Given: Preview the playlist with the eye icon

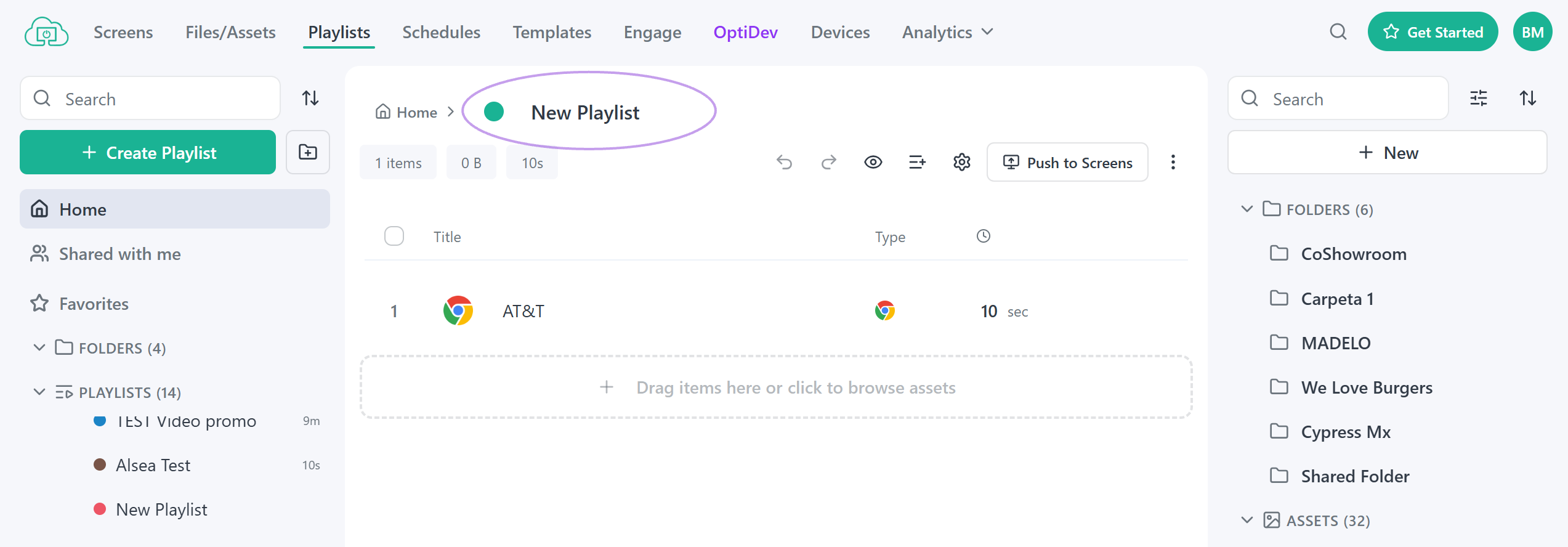Looking at the screenshot, I should pyautogui.click(x=873, y=163).
